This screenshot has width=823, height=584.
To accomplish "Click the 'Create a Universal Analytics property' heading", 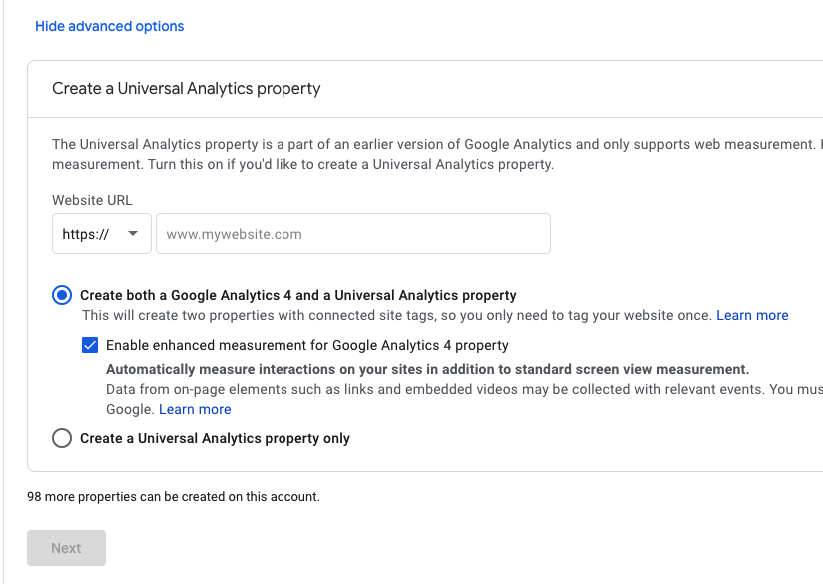I will [186, 88].
